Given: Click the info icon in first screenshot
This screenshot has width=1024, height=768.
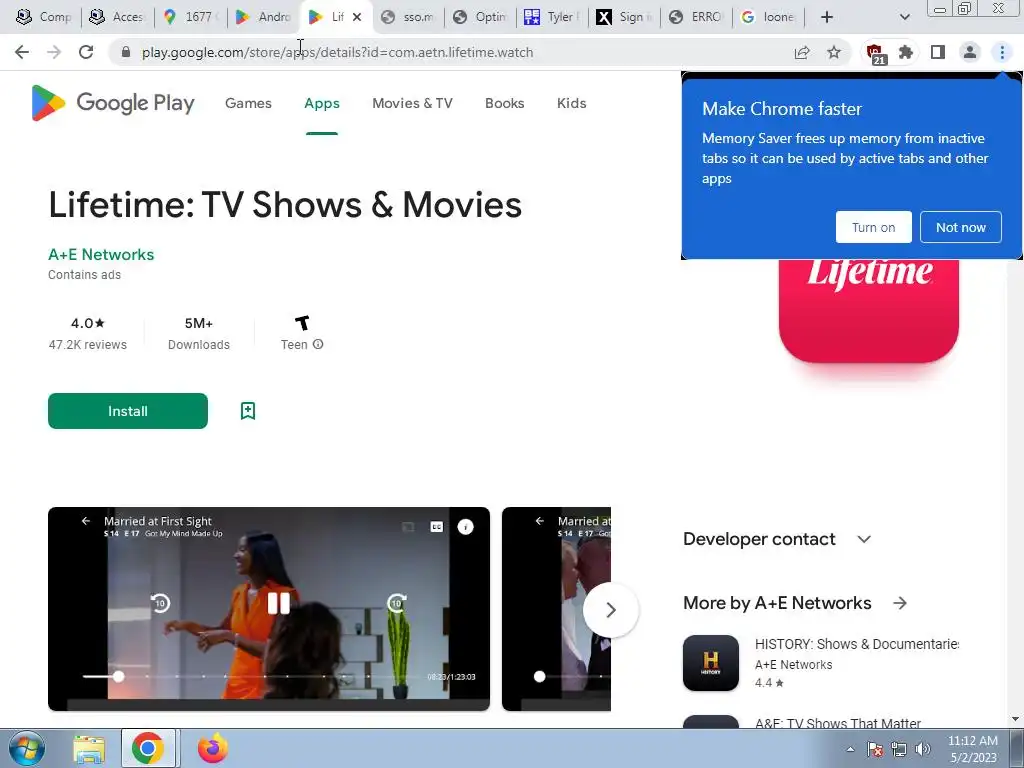Looking at the screenshot, I should 466,526.
